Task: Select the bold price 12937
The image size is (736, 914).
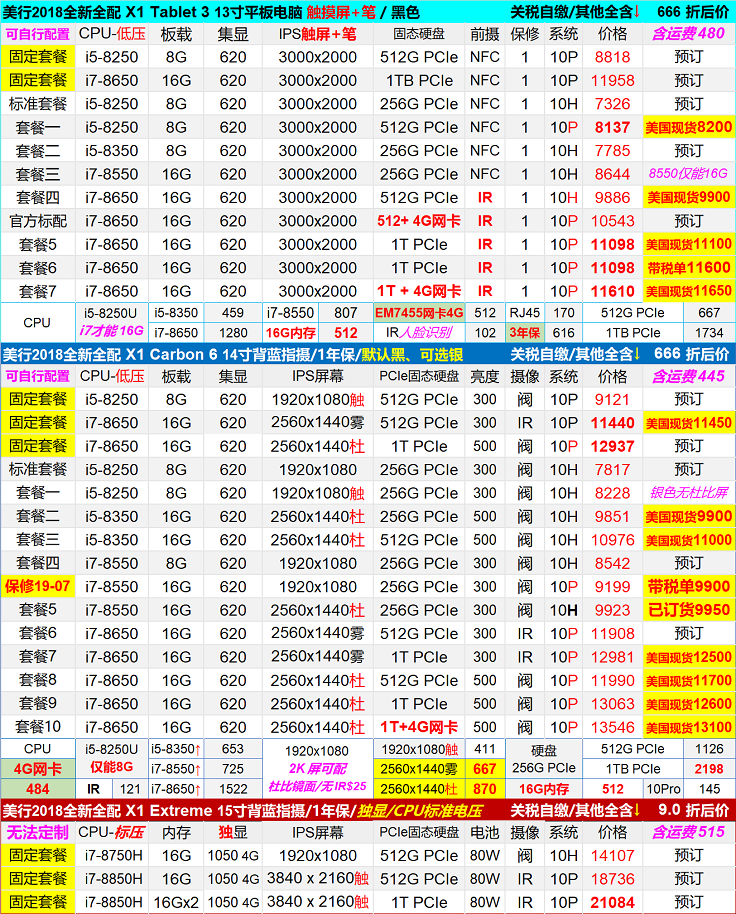Action: pos(612,447)
